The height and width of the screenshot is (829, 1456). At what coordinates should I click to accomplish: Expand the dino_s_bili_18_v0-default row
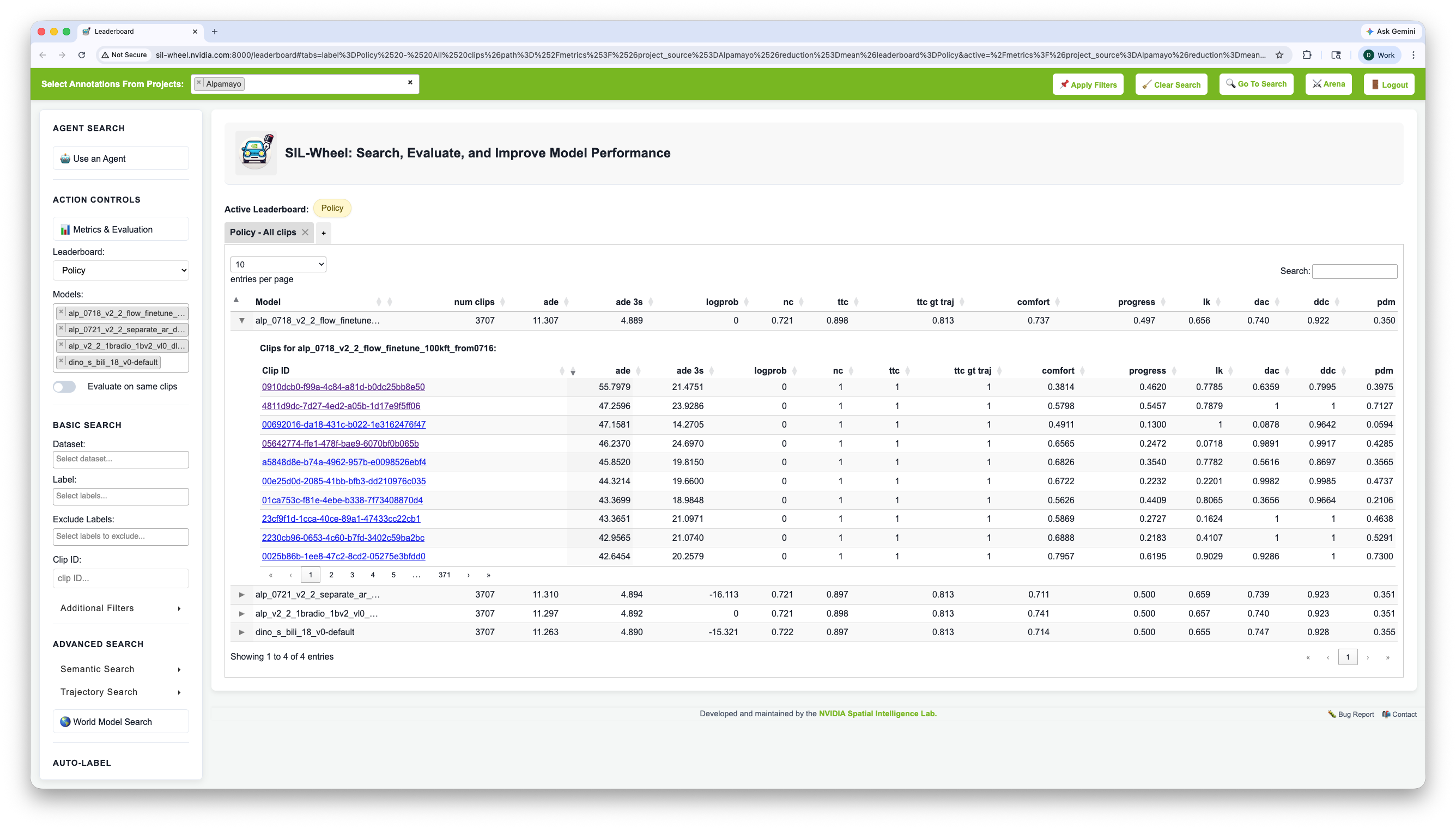[x=242, y=632]
